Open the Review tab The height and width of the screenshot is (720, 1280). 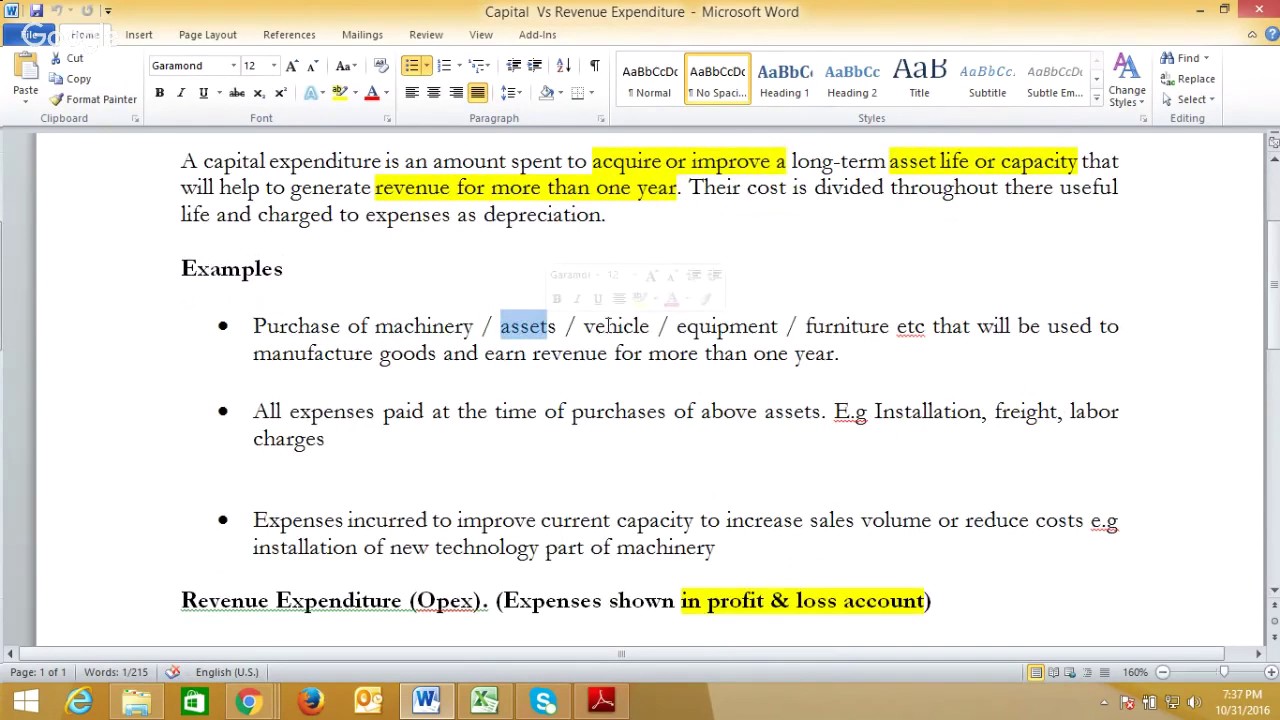pos(426,35)
